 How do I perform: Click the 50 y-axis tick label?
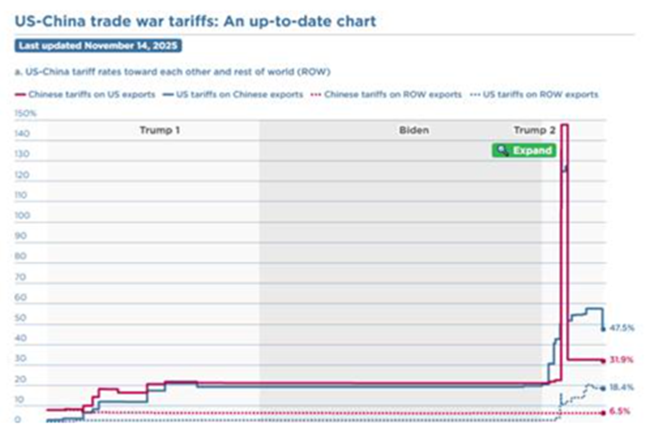click(x=21, y=318)
